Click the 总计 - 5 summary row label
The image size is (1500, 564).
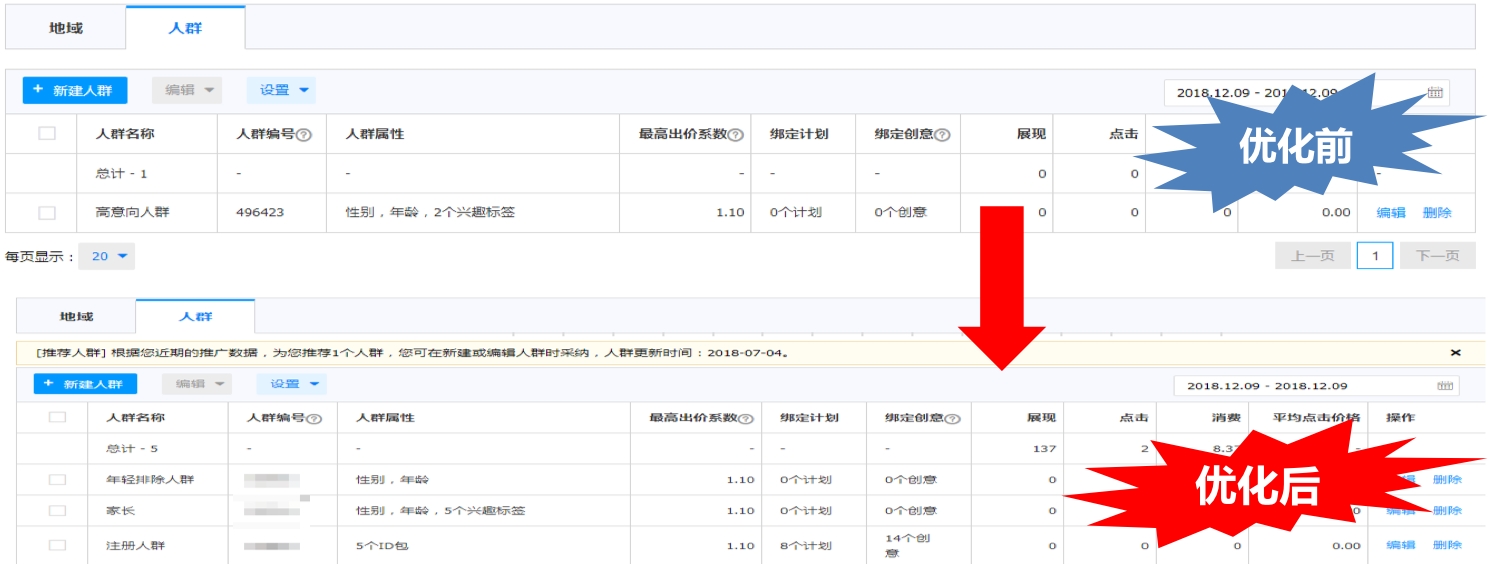click(x=132, y=448)
